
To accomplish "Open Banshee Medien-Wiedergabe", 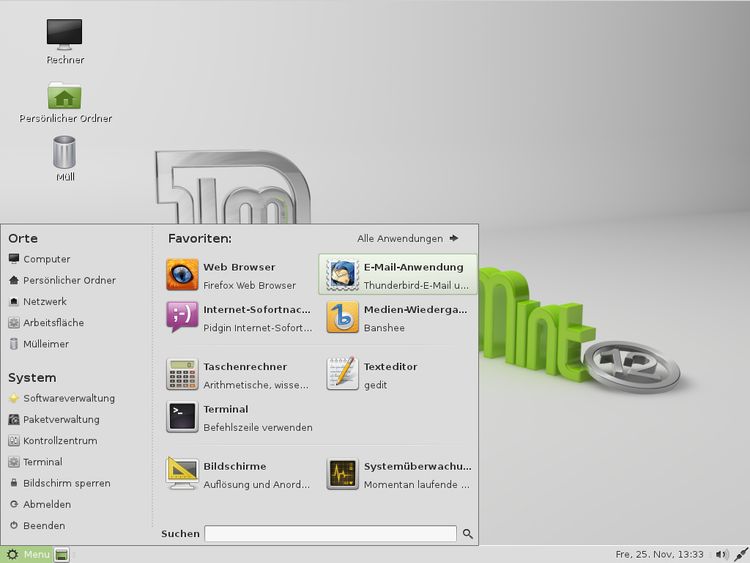I will tap(398, 318).
